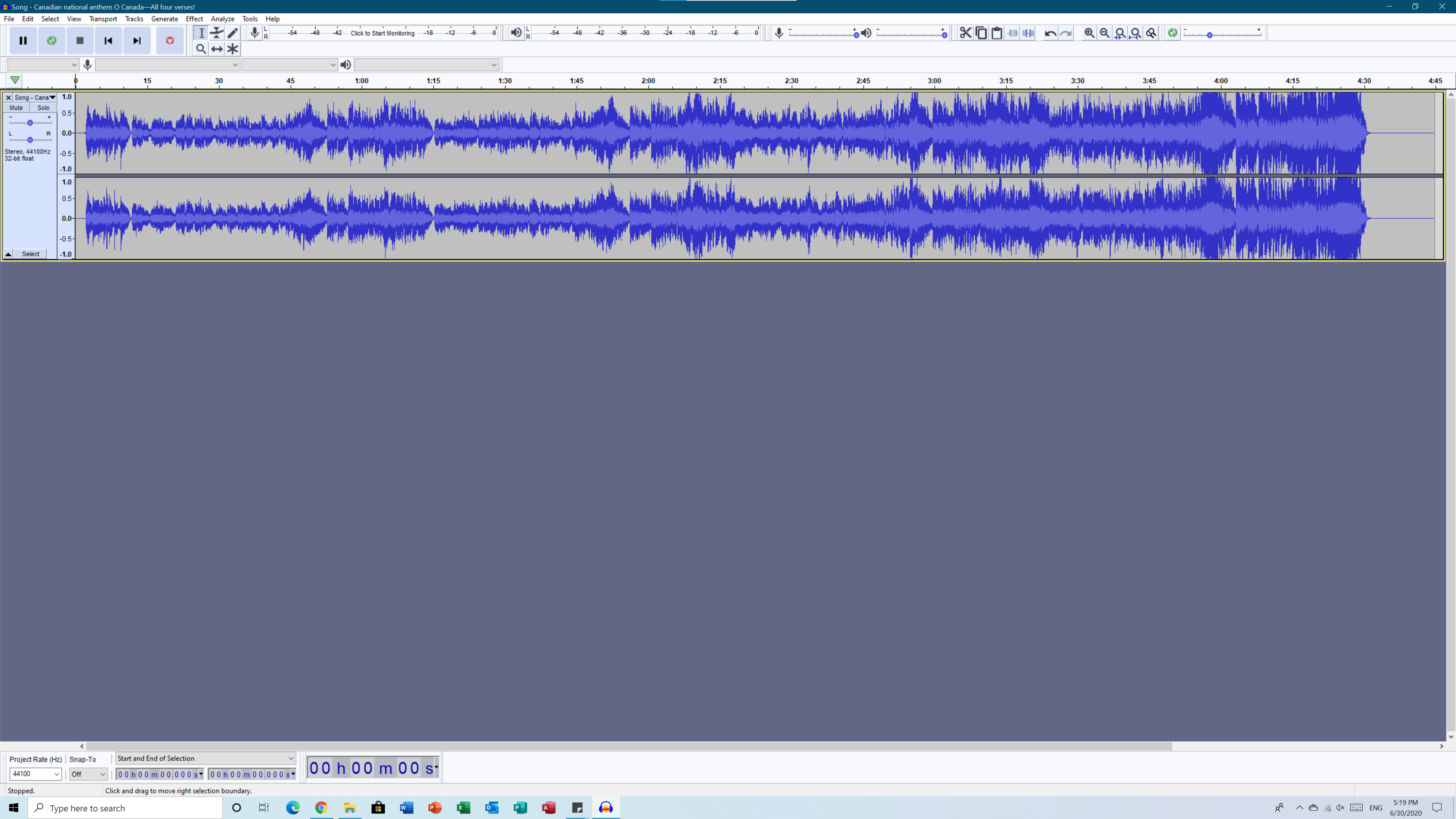Viewport: 1456px width, 819px height.
Task: Open the Transport menu
Action: 103,19
